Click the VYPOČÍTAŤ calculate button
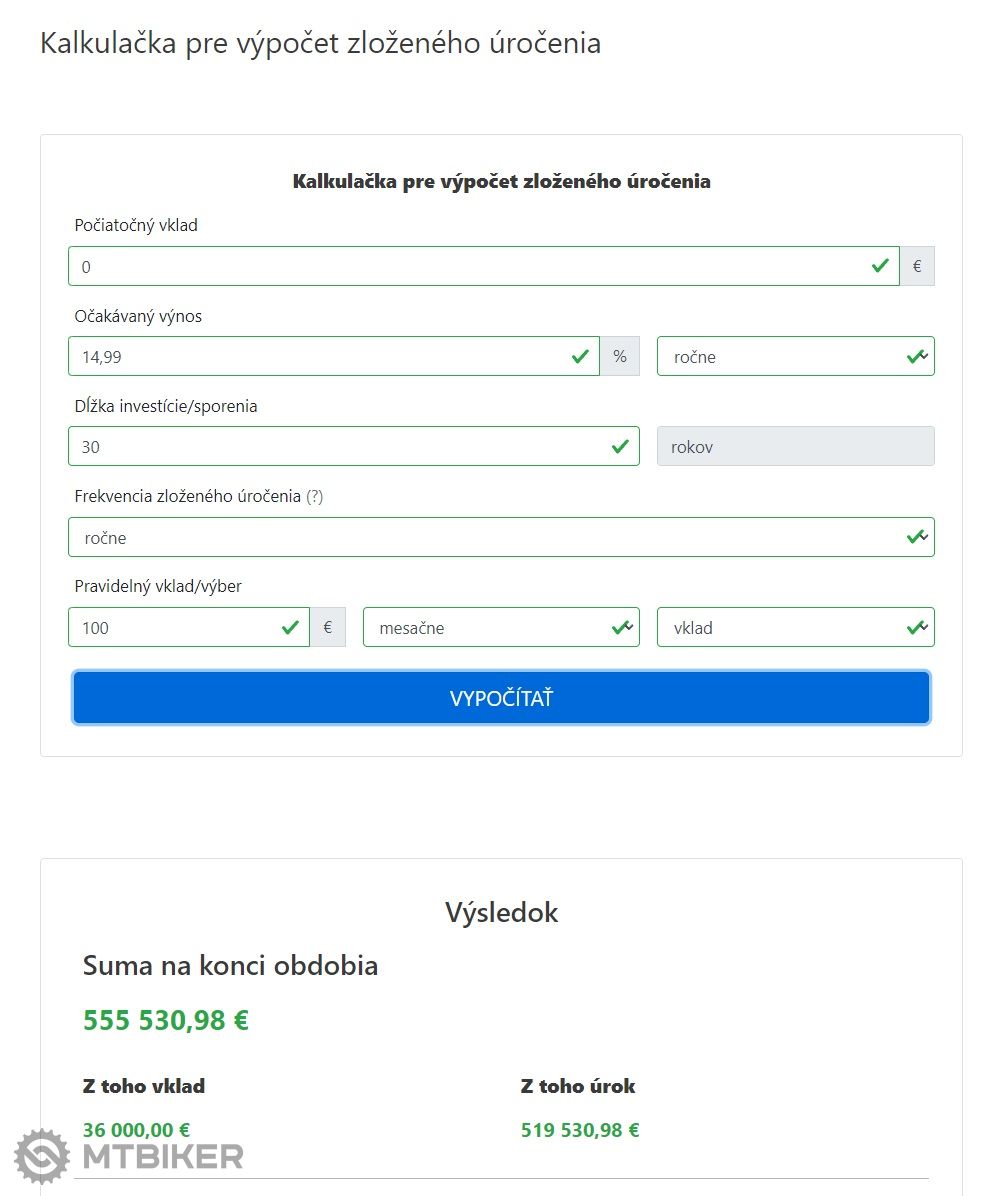 coord(501,698)
